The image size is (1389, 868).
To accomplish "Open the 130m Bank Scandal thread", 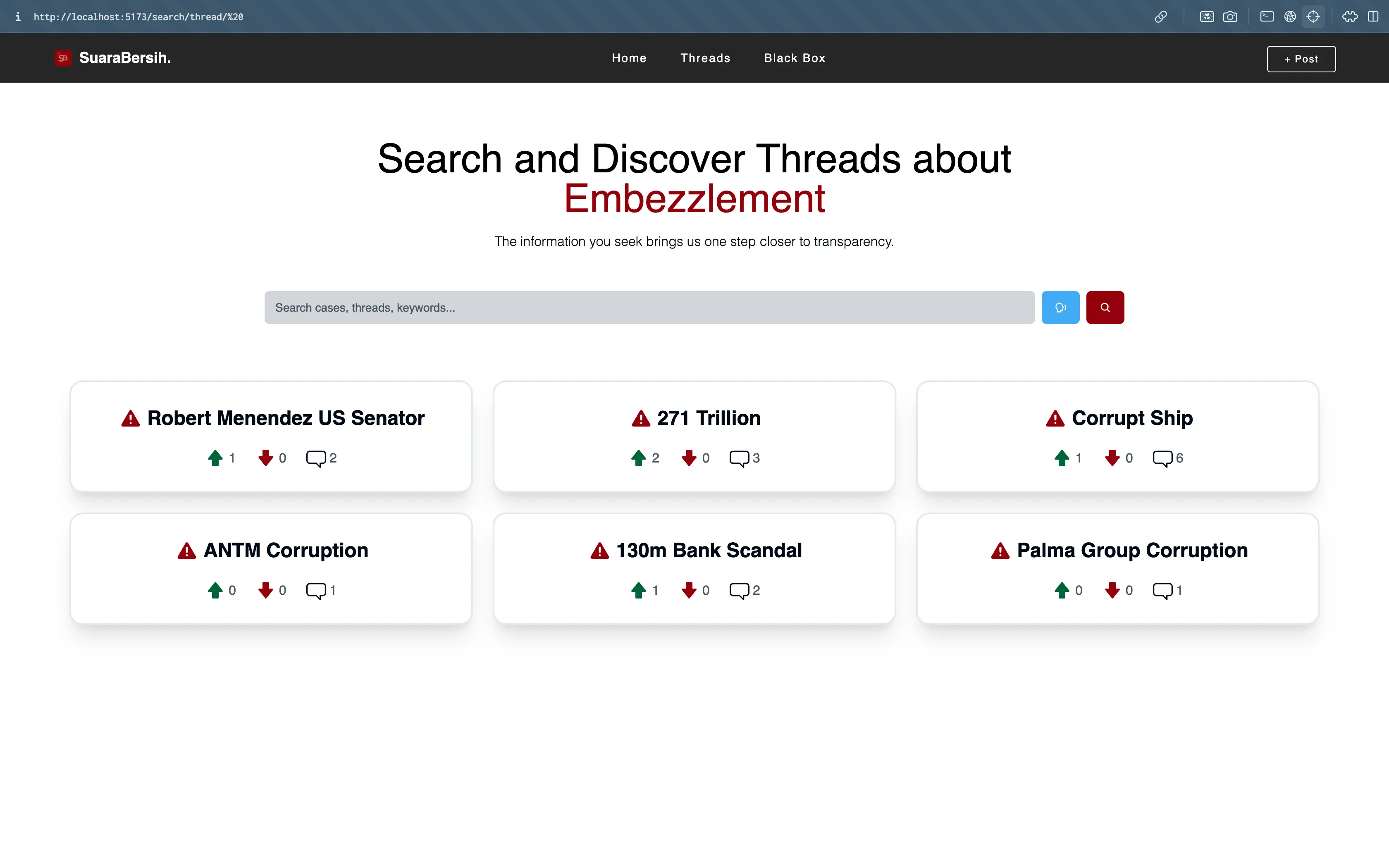I will pyautogui.click(x=709, y=550).
